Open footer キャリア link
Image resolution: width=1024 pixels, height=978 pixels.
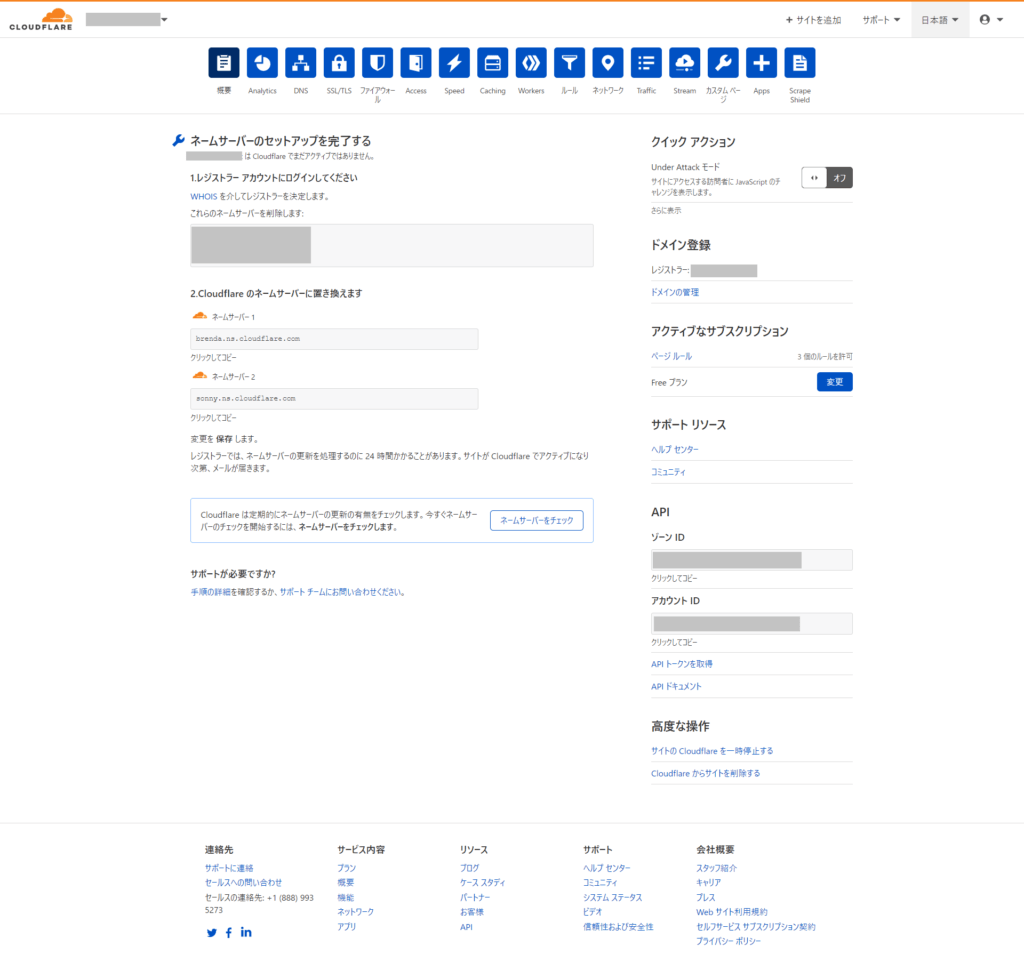(709, 883)
